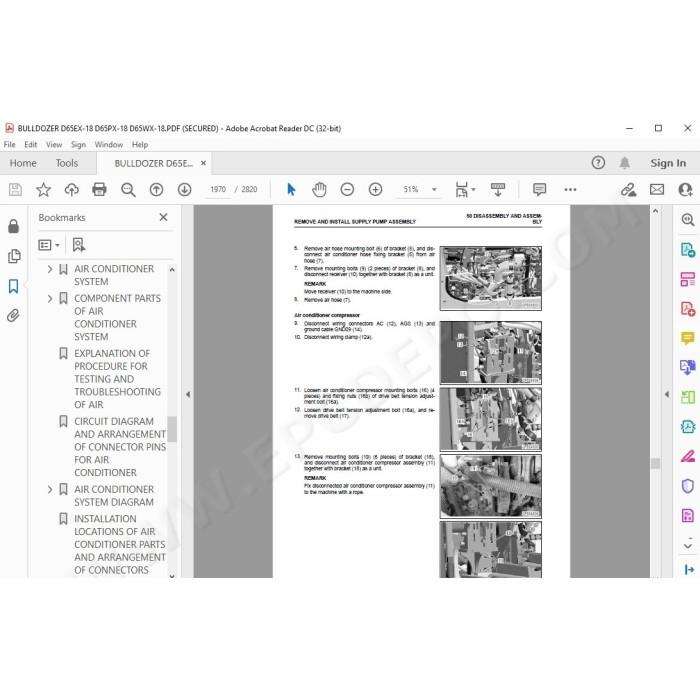Open fit page options icon
700x700 pixels.
(465, 190)
